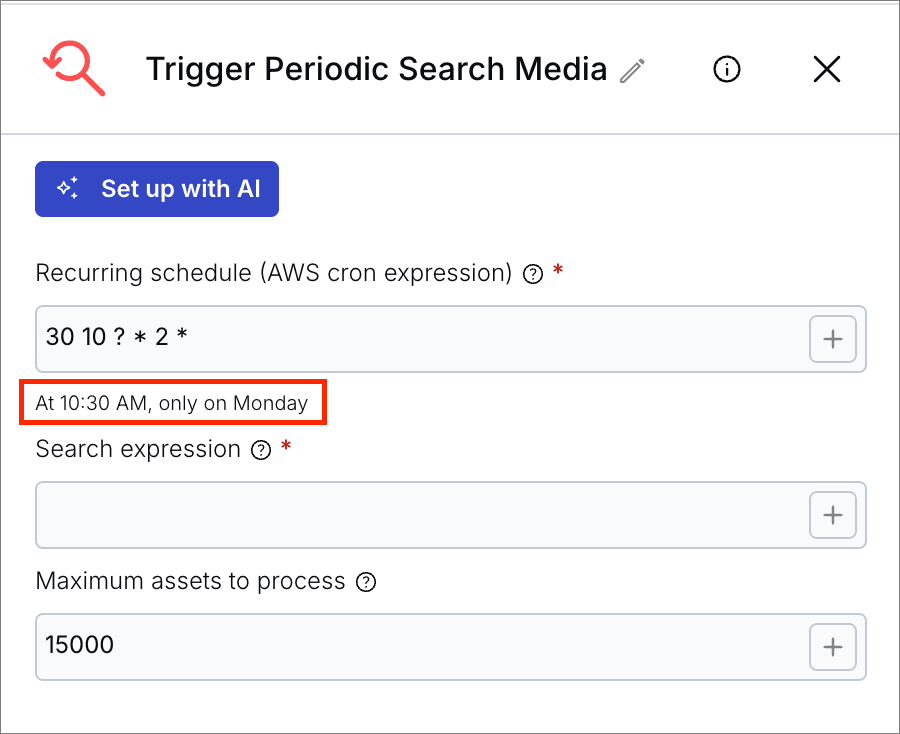Image resolution: width=900 pixels, height=734 pixels.
Task: Click into the cron expression input
Action: click(x=420, y=339)
